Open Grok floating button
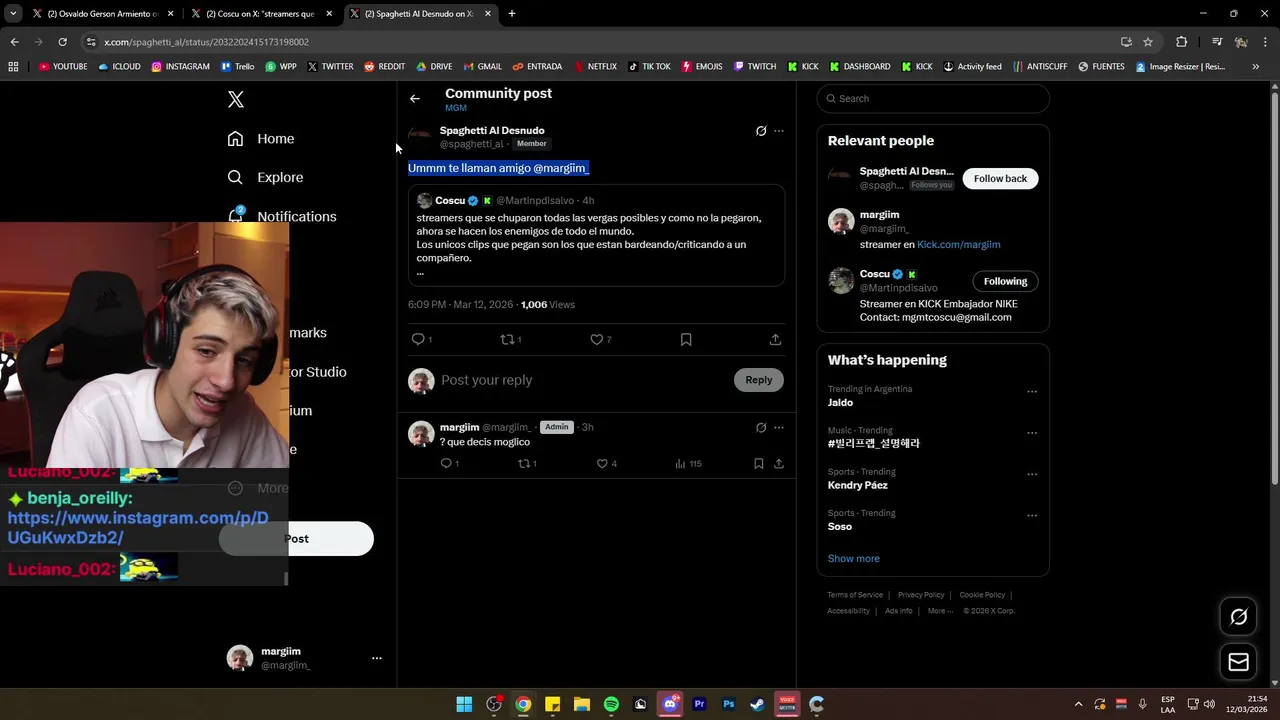Screen dimensions: 1280x720 pos(1238,617)
